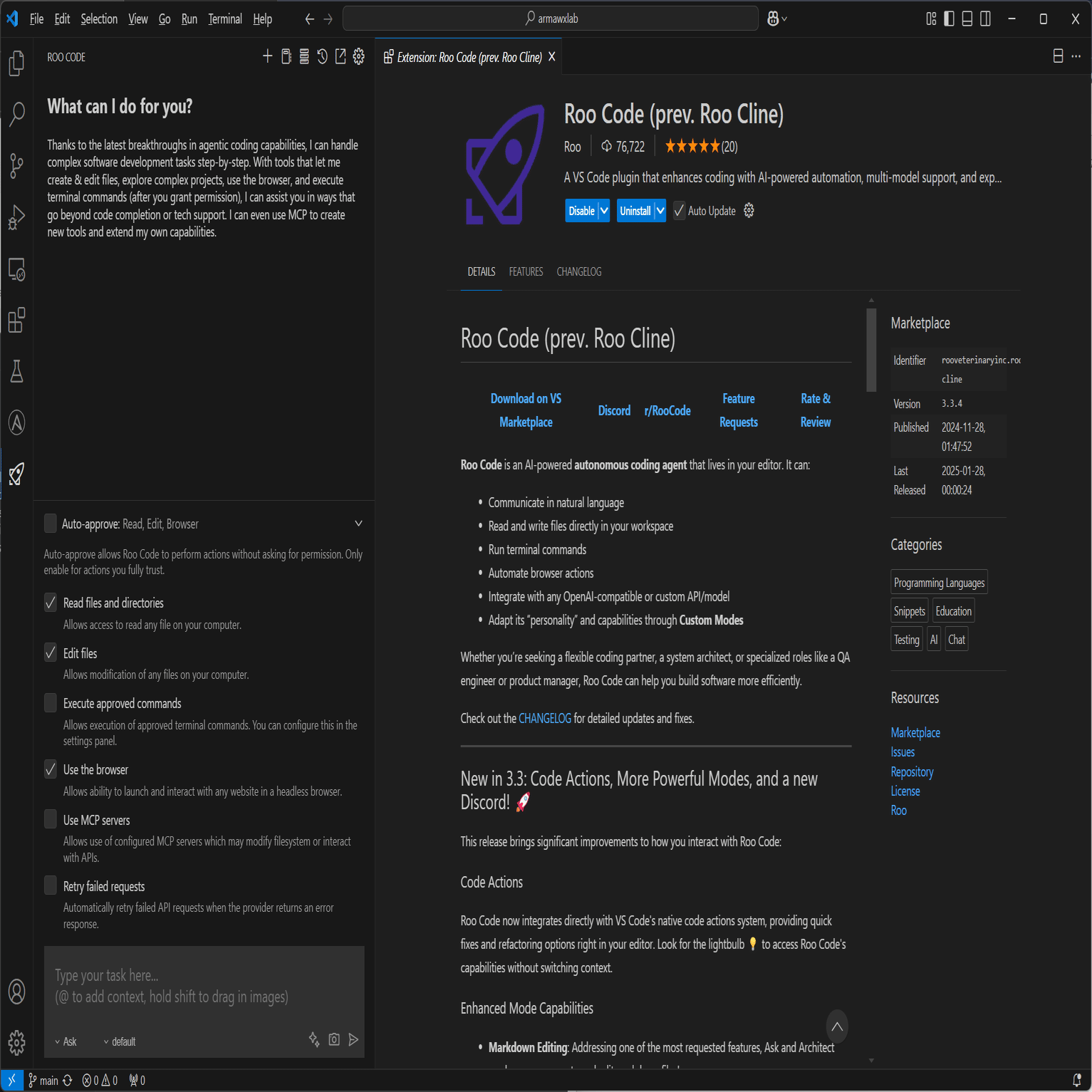Start a new Roo Code task with plus icon
Viewport: 1092px width, 1092px height.
pos(268,56)
